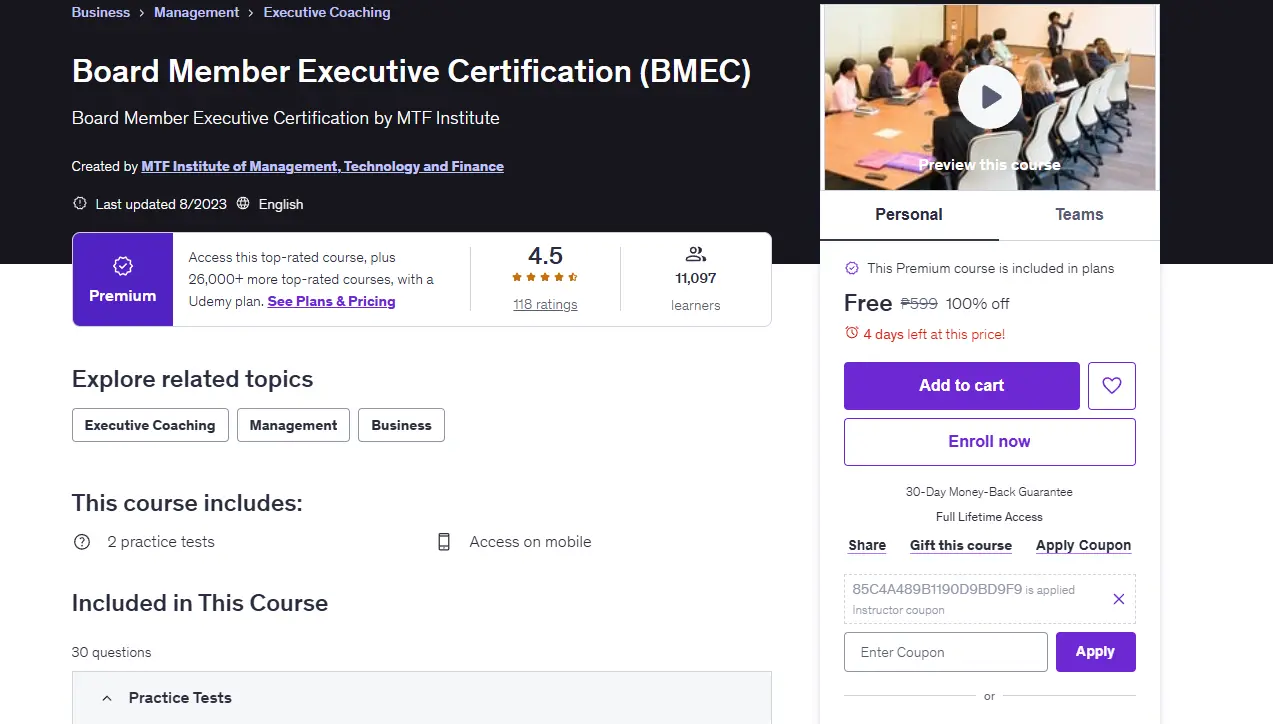
Task: Click the alarm icon beside 4 days left
Action: [852, 333]
